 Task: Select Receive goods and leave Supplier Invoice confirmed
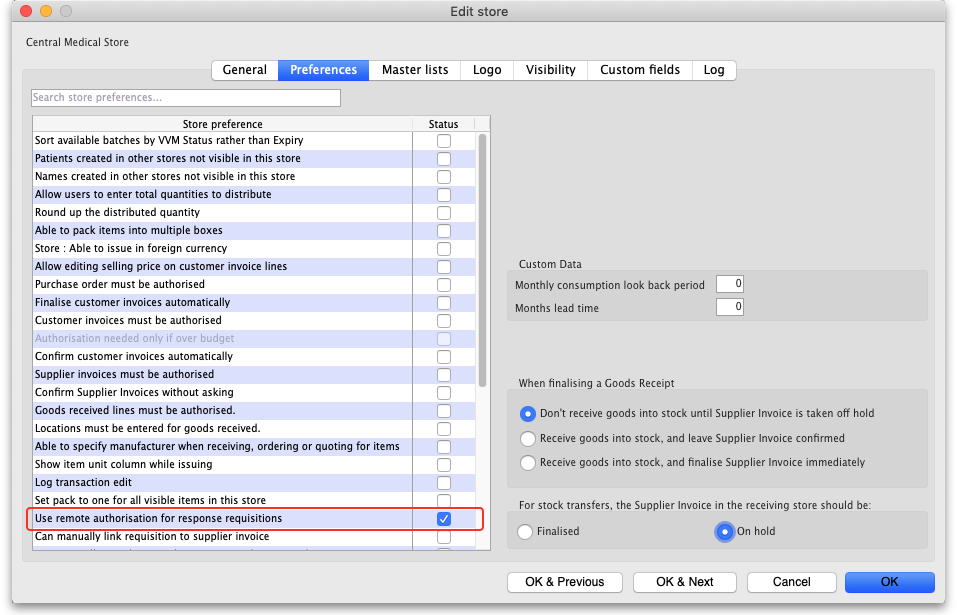(528, 438)
